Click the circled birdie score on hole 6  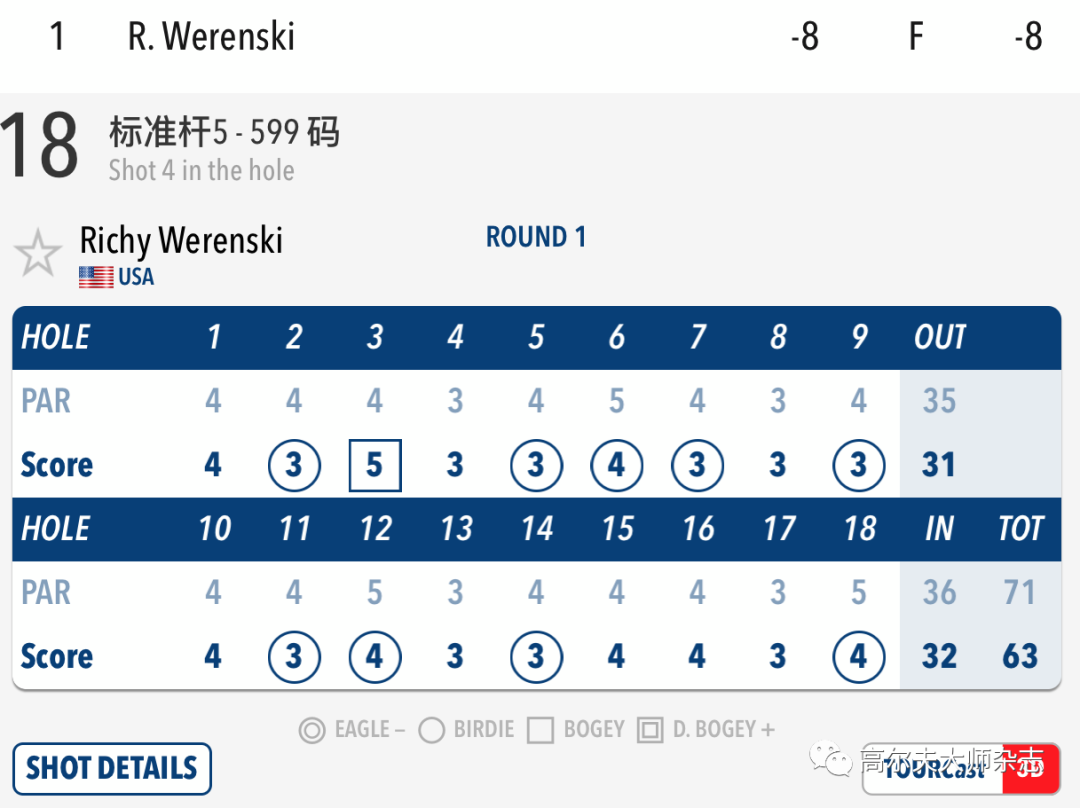617,466
